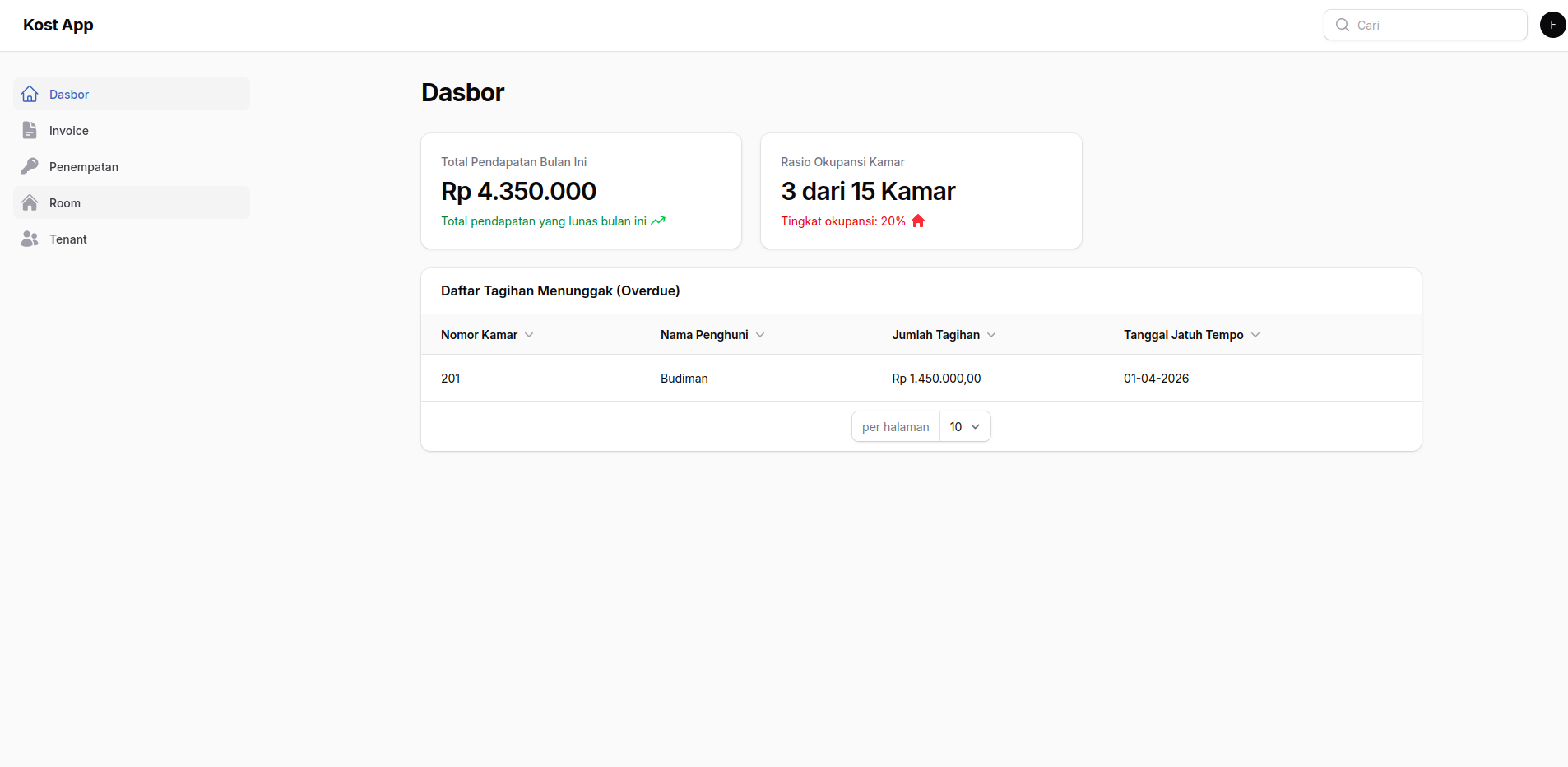Click the Tenant people icon
The image size is (1568, 767).
click(x=30, y=239)
